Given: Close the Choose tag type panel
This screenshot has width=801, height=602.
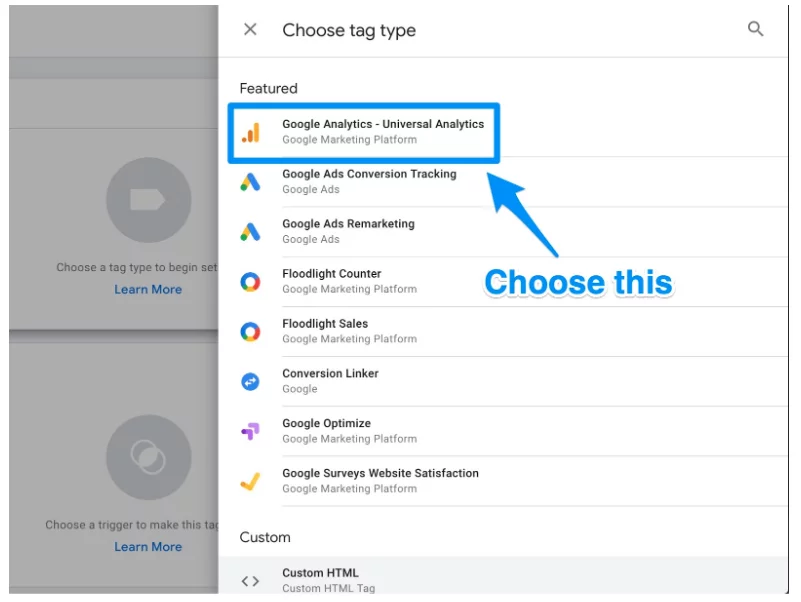Looking at the screenshot, I should (x=250, y=29).
